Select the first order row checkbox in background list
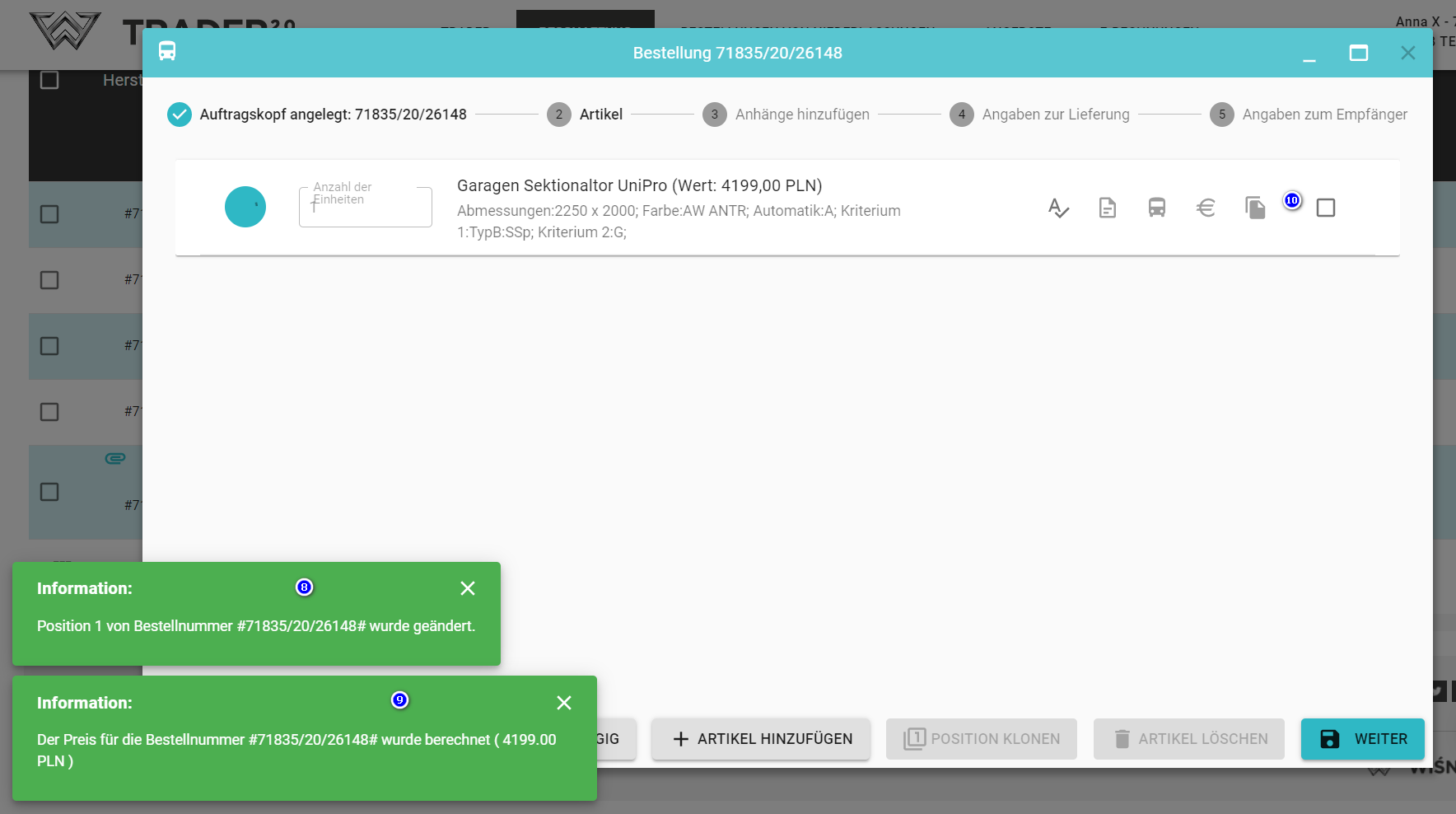 tap(49, 214)
